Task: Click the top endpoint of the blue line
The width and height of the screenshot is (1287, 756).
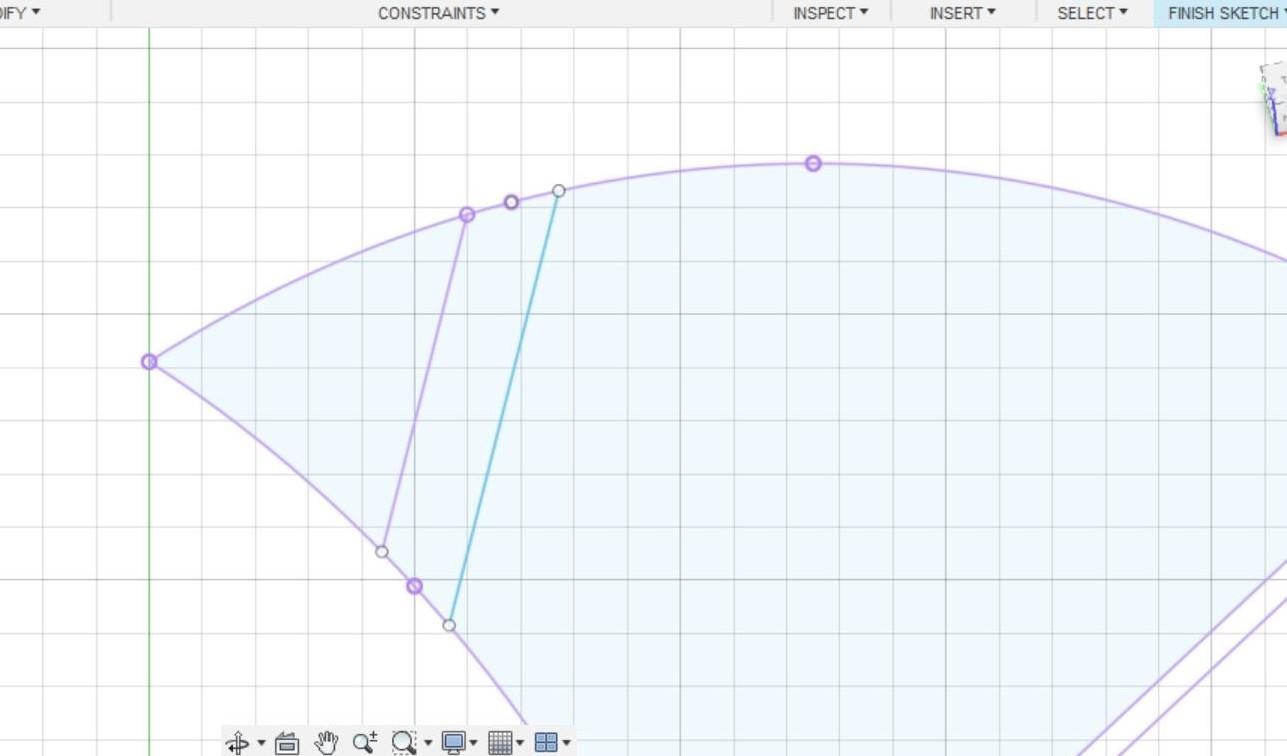Action: tap(559, 191)
